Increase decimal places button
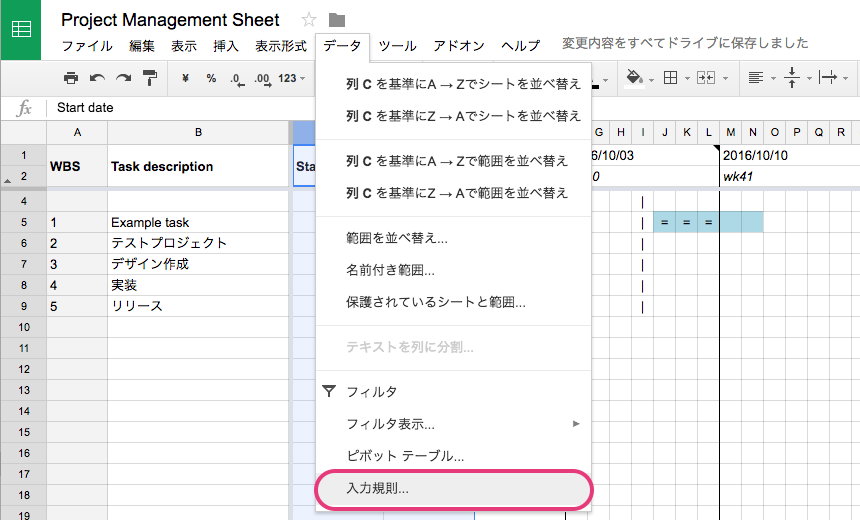Screen dimensions: 860x520 point(262,80)
